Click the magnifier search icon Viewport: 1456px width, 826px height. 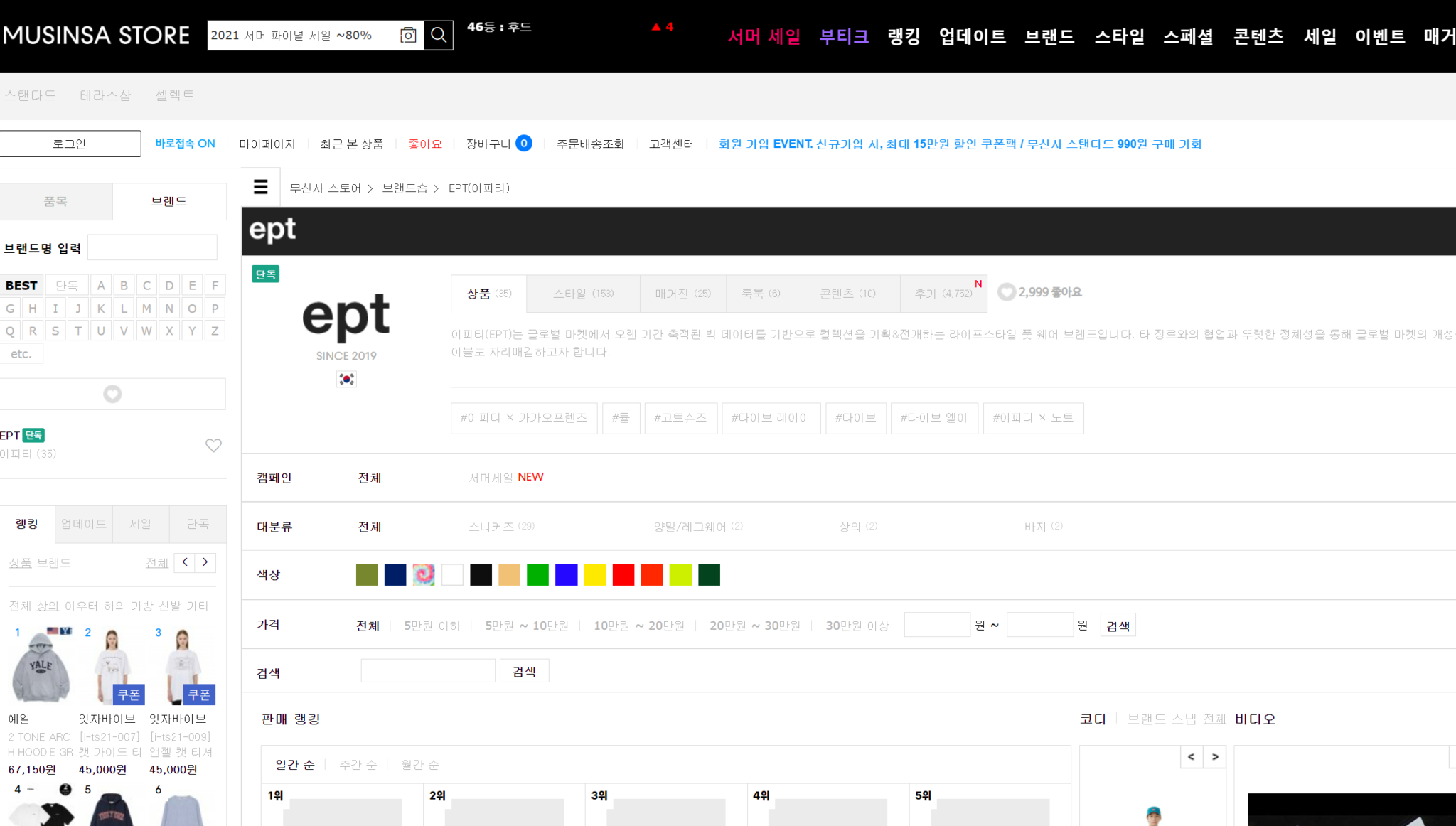tap(438, 34)
